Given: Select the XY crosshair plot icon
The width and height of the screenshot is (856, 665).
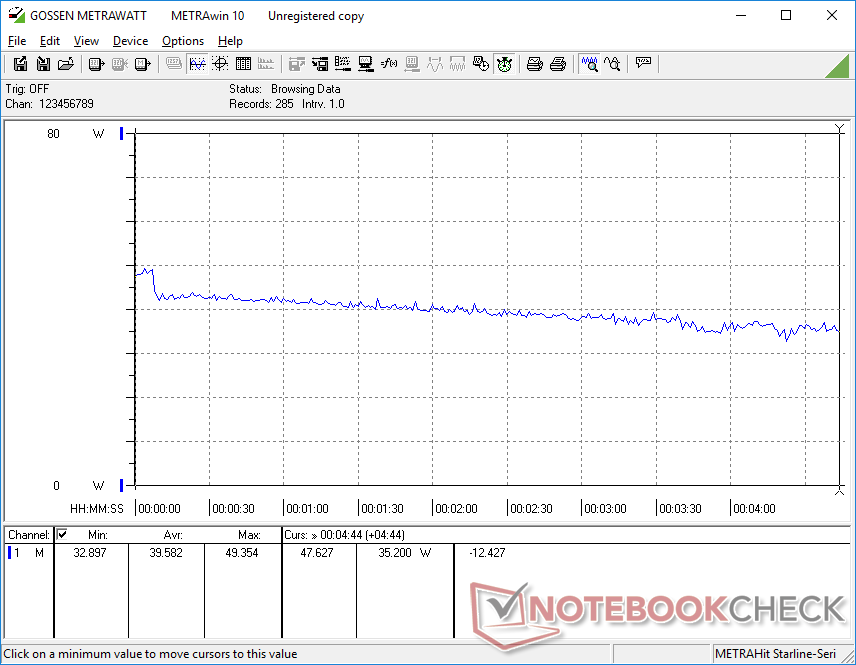Looking at the screenshot, I should (x=220, y=64).
